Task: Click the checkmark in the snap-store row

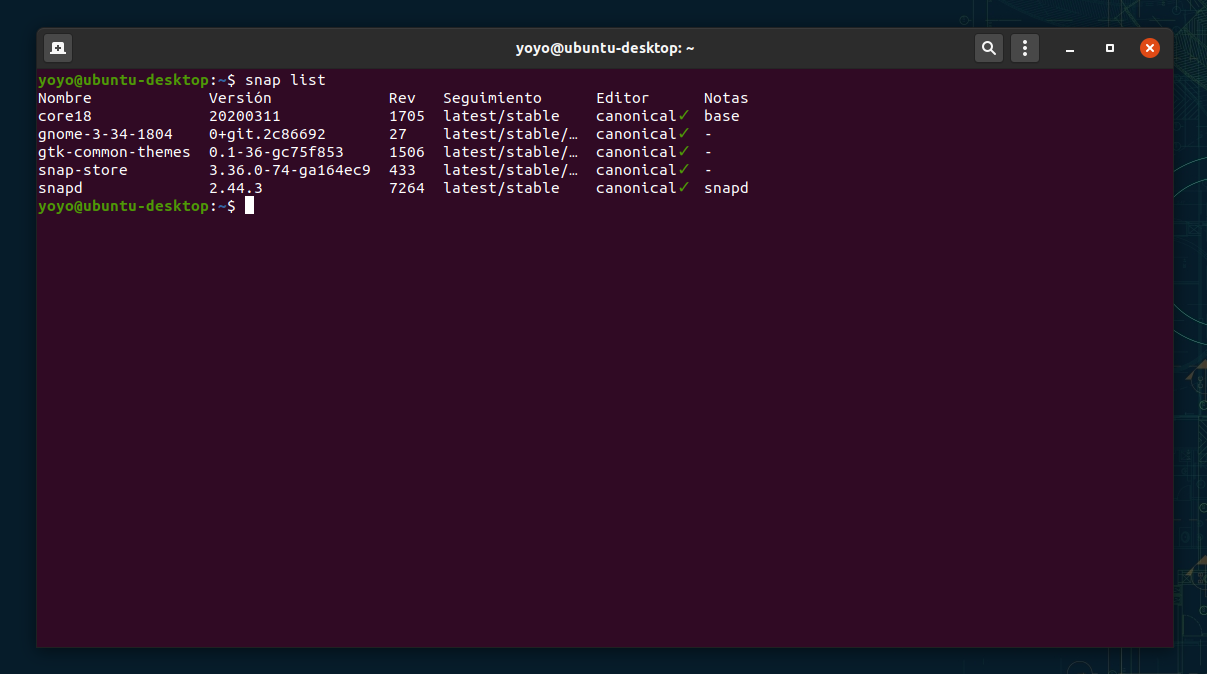Action: (x=684, y=170)
